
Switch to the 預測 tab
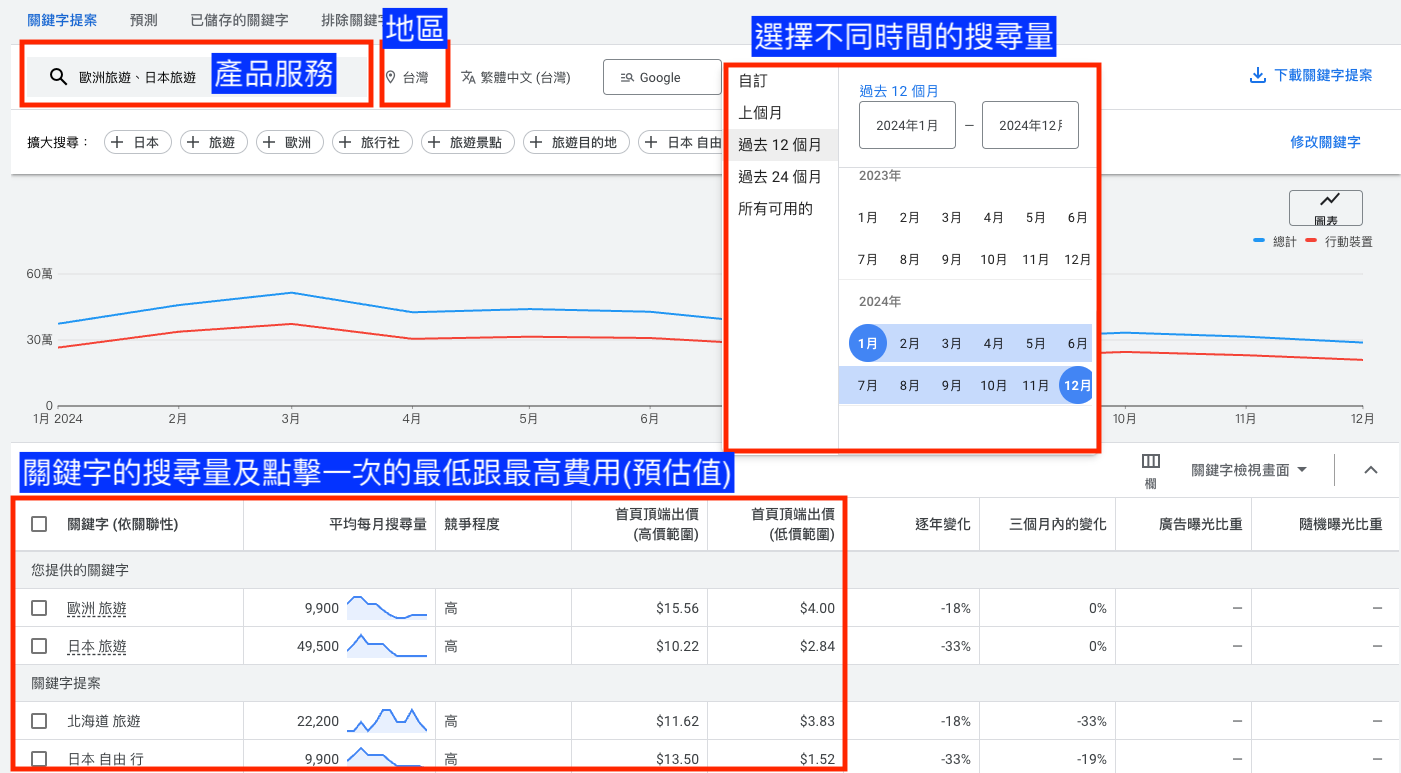tap(142, 19)
